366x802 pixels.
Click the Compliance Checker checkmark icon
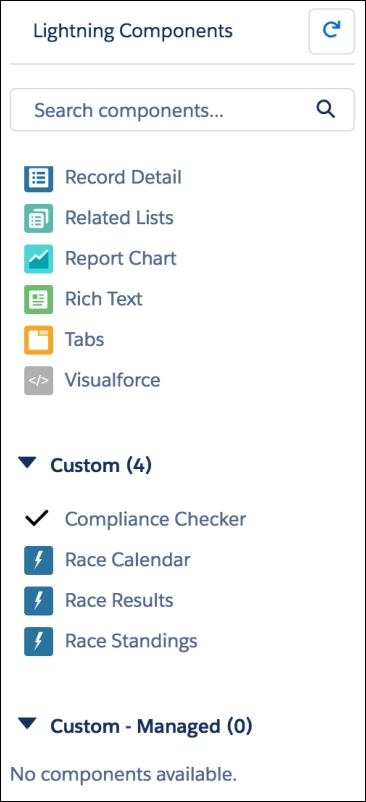coord(37,519)
